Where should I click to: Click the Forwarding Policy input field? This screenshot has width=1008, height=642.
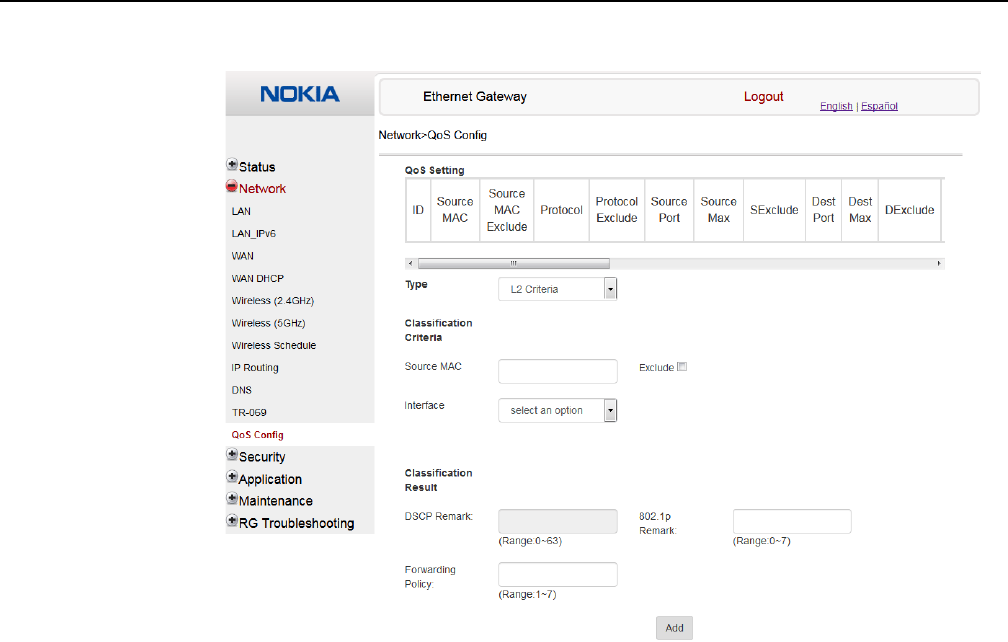click(x=557, y=574)
